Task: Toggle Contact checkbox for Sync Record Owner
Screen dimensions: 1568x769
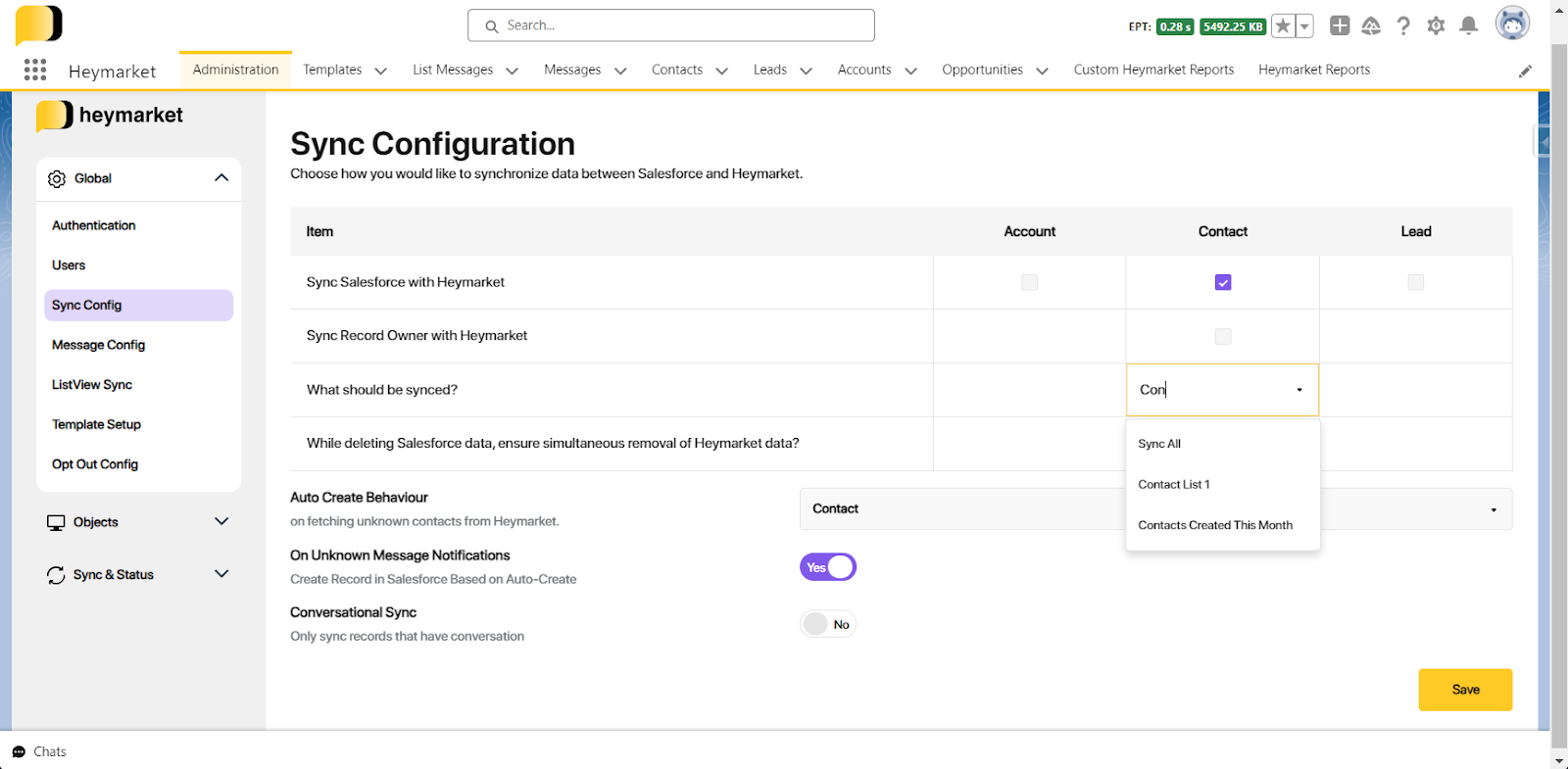Action: click(x=1223, y=336)
